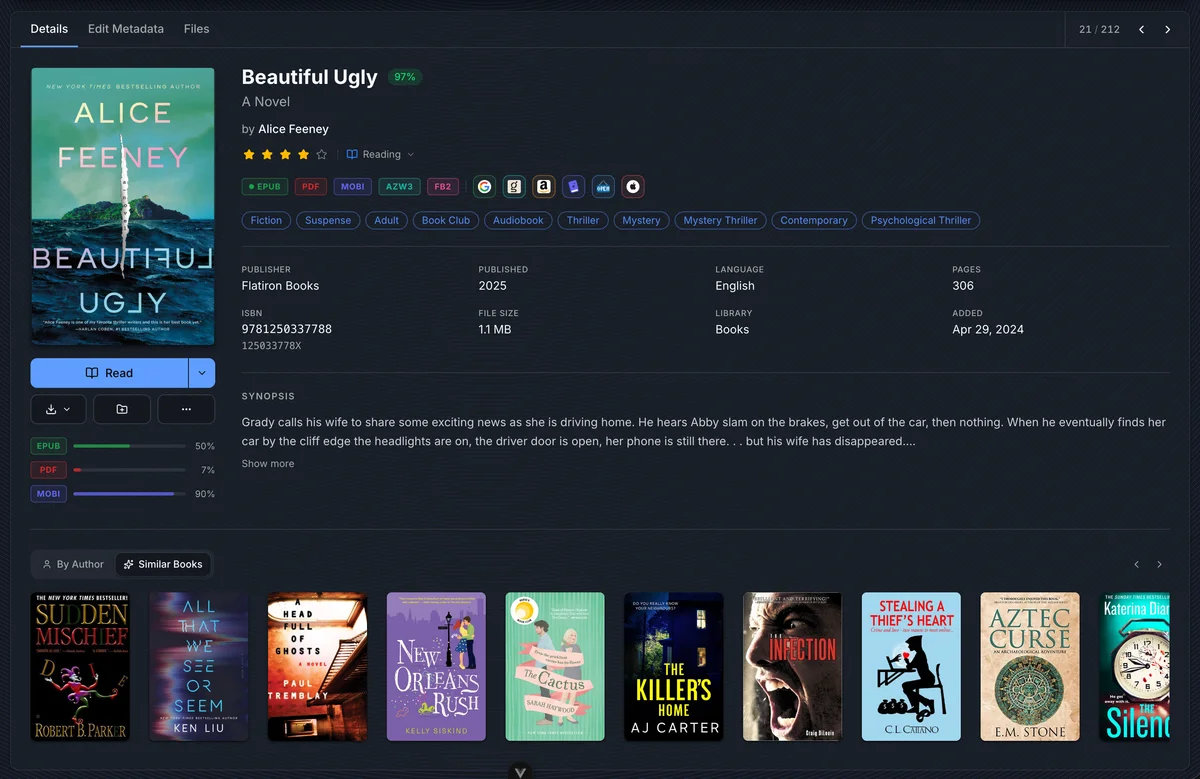The width and height of the screenshot is (1200, 779).
Task: Click the third rating star
Action: click(285, 155)
